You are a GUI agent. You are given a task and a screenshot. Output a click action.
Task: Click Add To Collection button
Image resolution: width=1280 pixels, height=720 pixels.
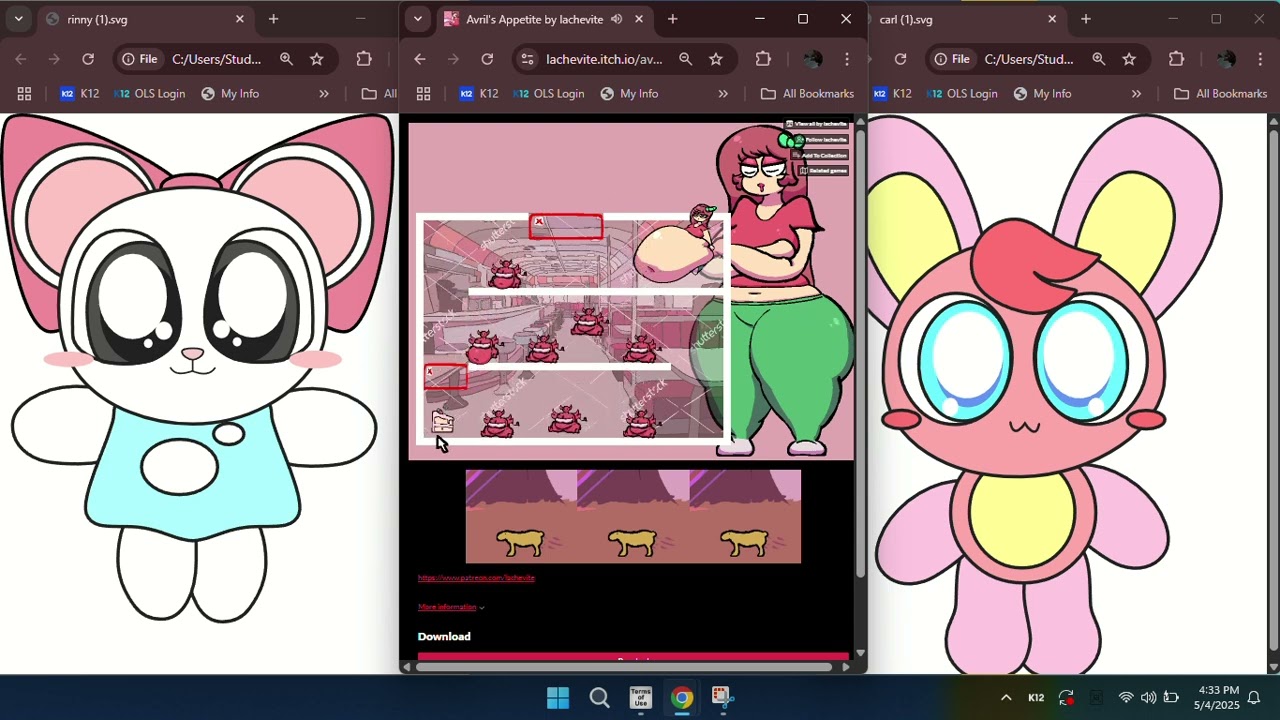822,155
